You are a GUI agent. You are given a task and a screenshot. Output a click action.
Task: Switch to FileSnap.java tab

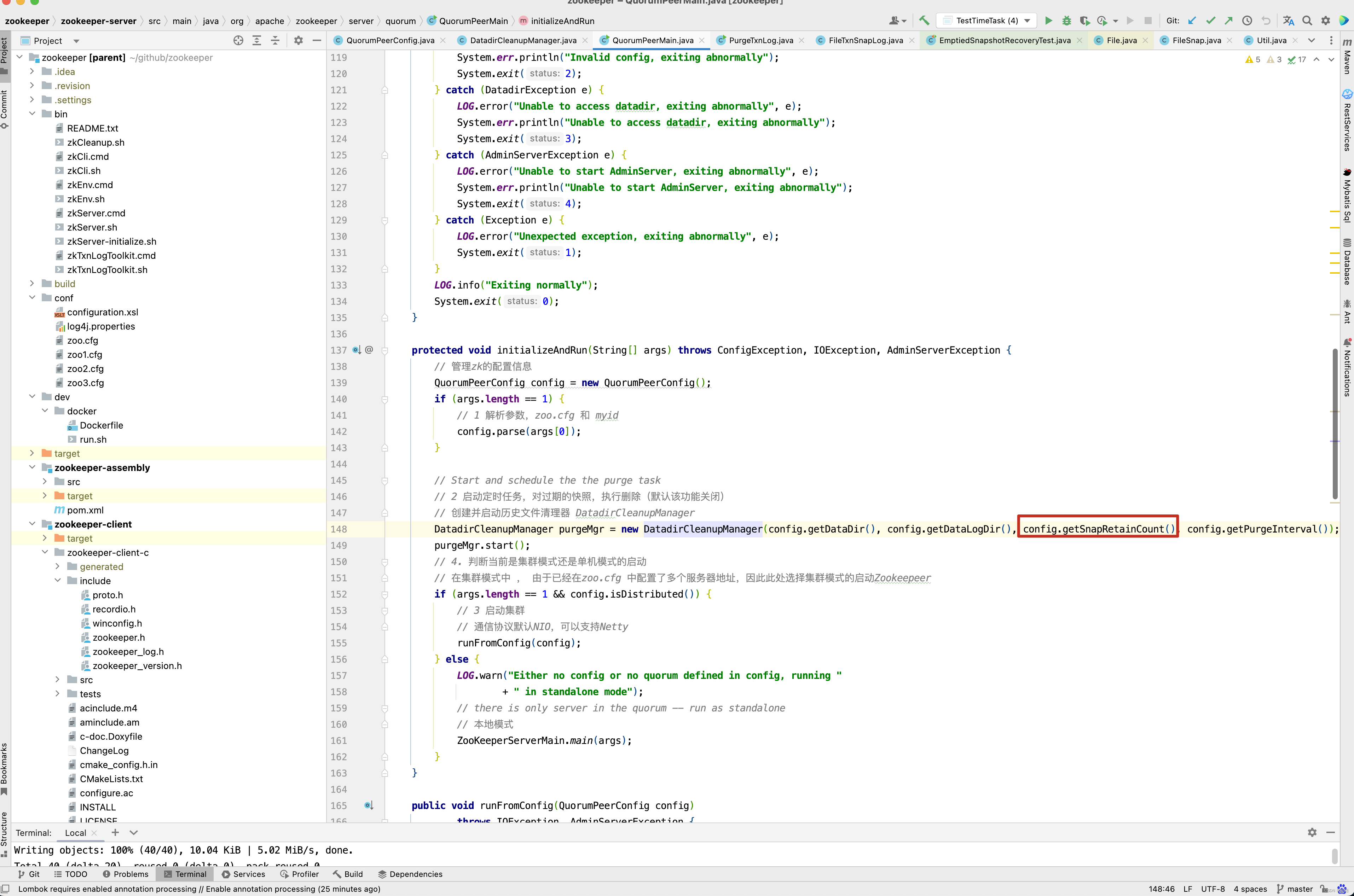click(1196, 41)
